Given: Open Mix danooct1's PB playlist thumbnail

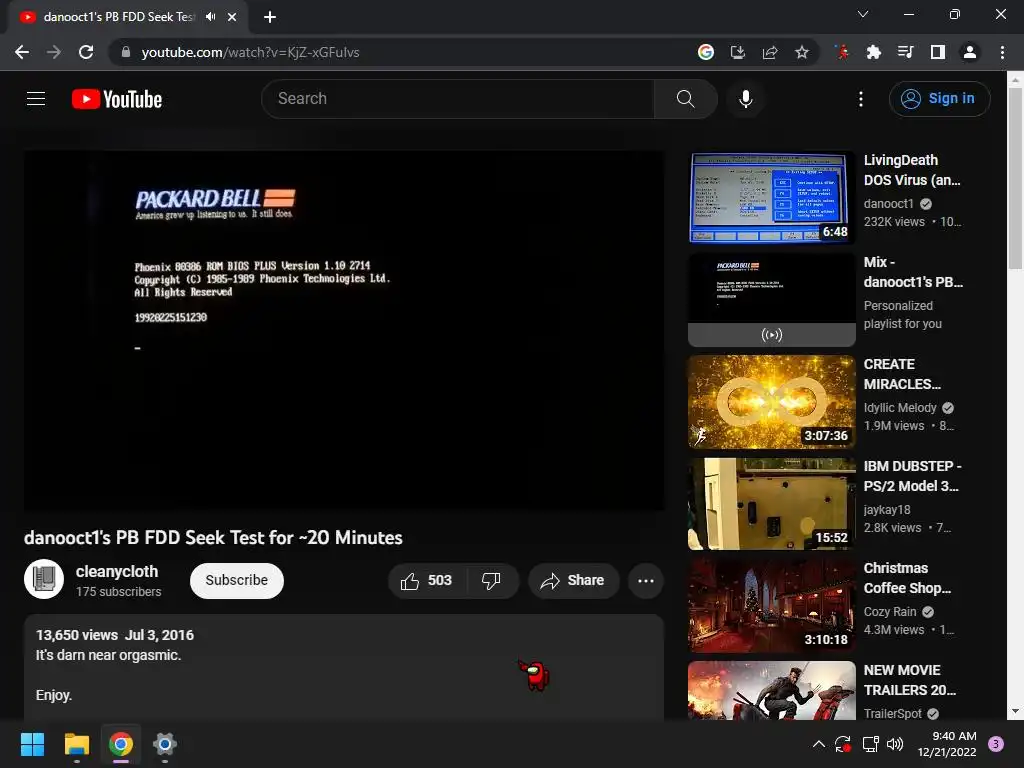Looking at the screenshot, I should [x=771, y=300].
